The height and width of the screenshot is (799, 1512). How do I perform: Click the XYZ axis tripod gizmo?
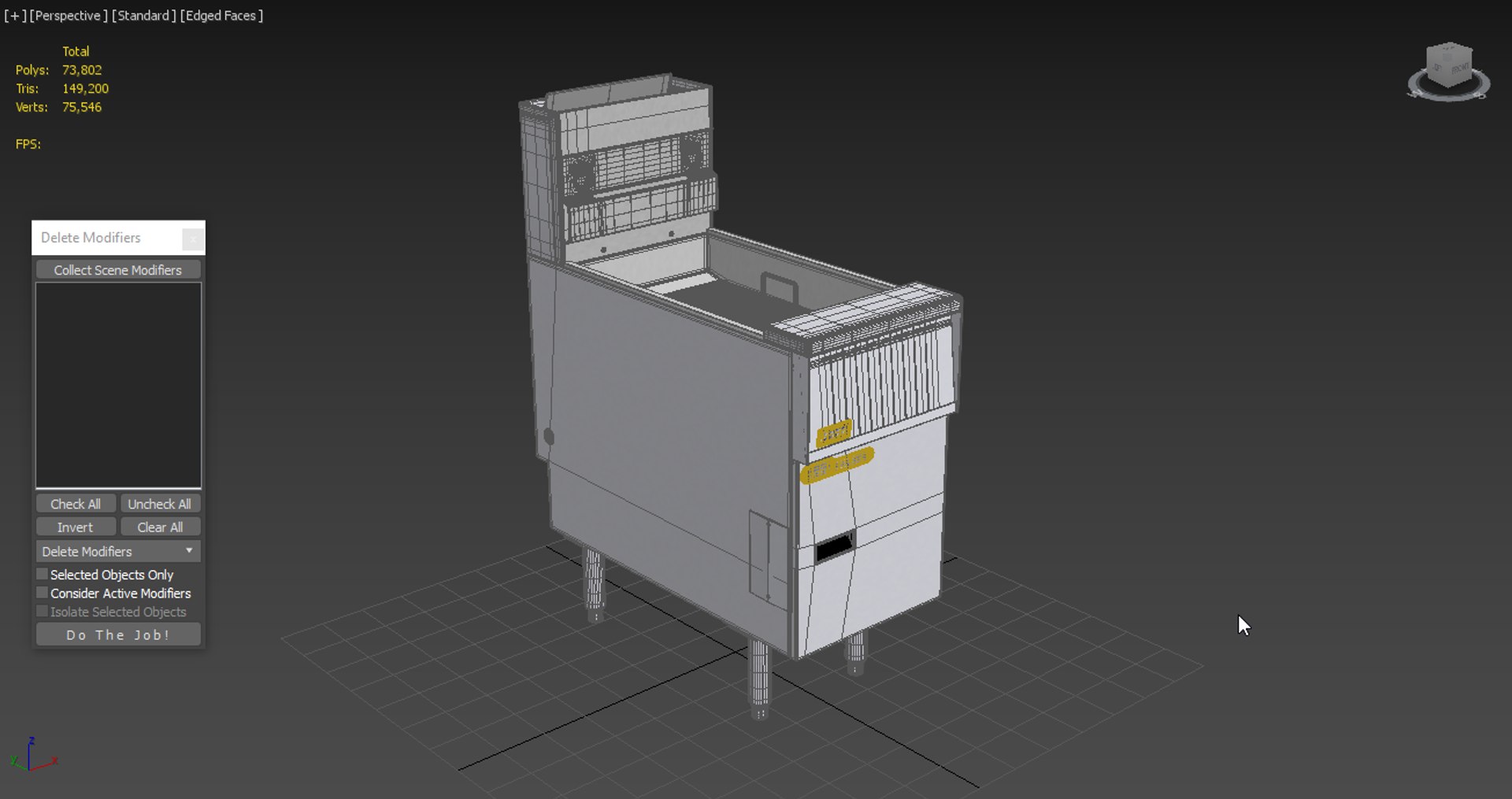tap(33, 755)
